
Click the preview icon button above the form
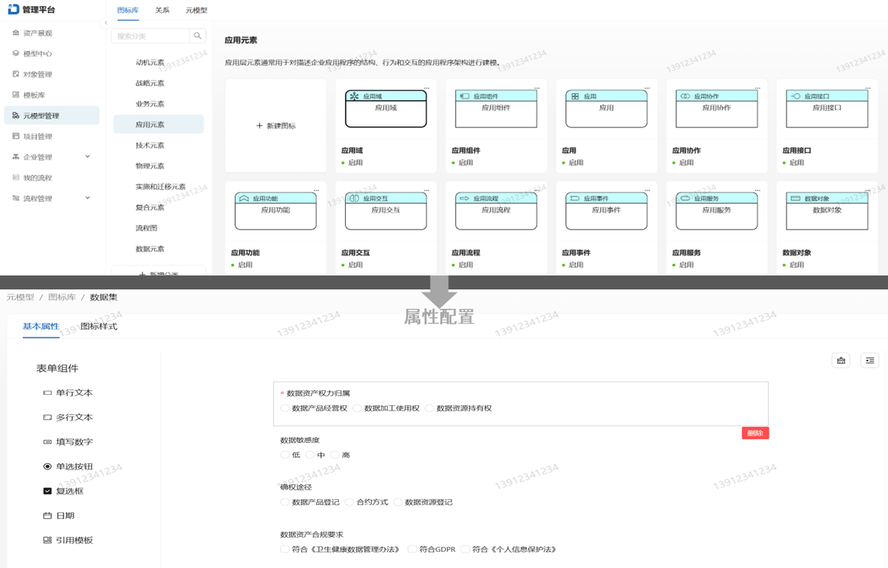[x=841, y=360]
